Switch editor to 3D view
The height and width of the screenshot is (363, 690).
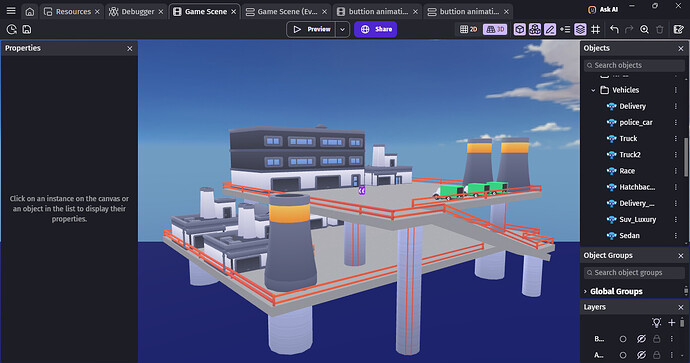(x=495, y=29)
